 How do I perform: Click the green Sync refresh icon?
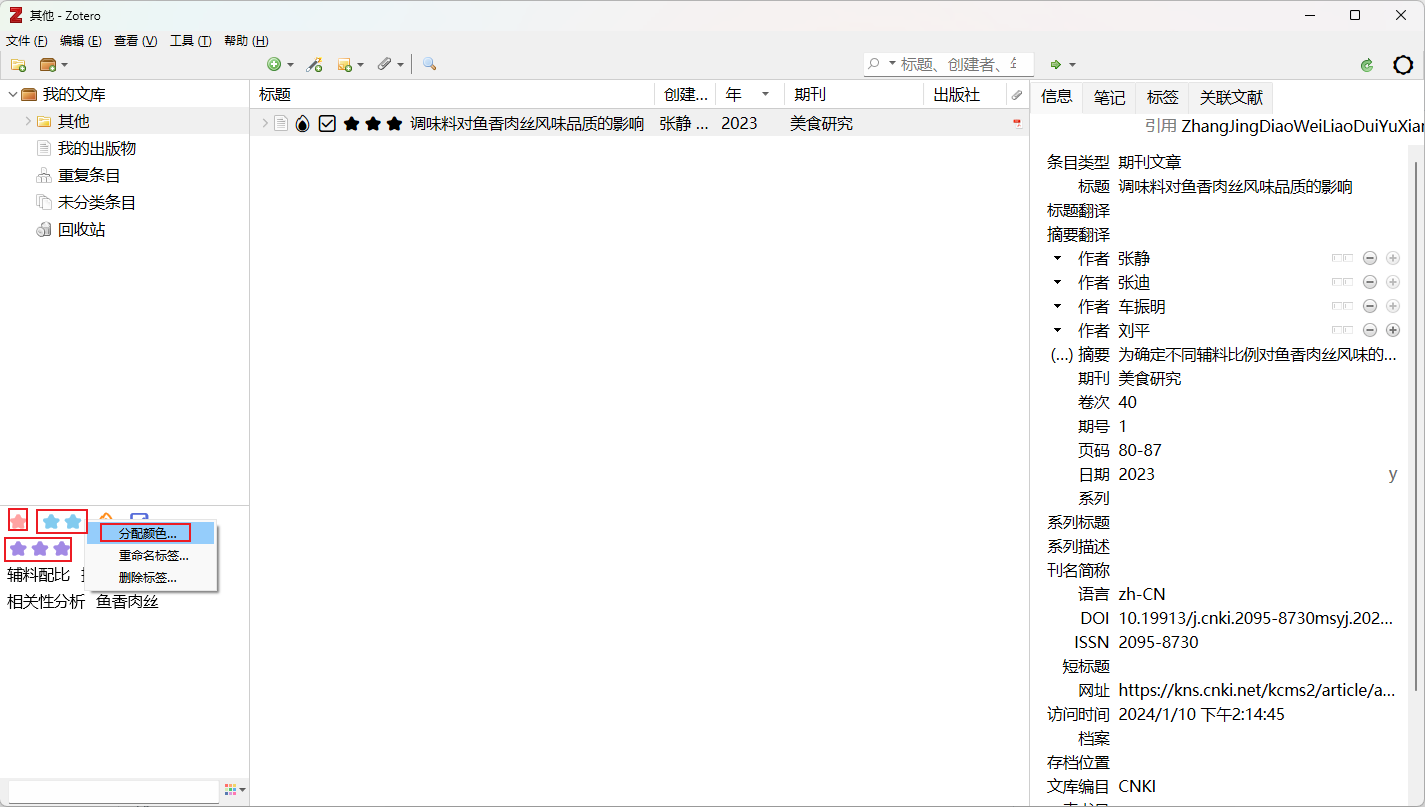coord(1367,65)
